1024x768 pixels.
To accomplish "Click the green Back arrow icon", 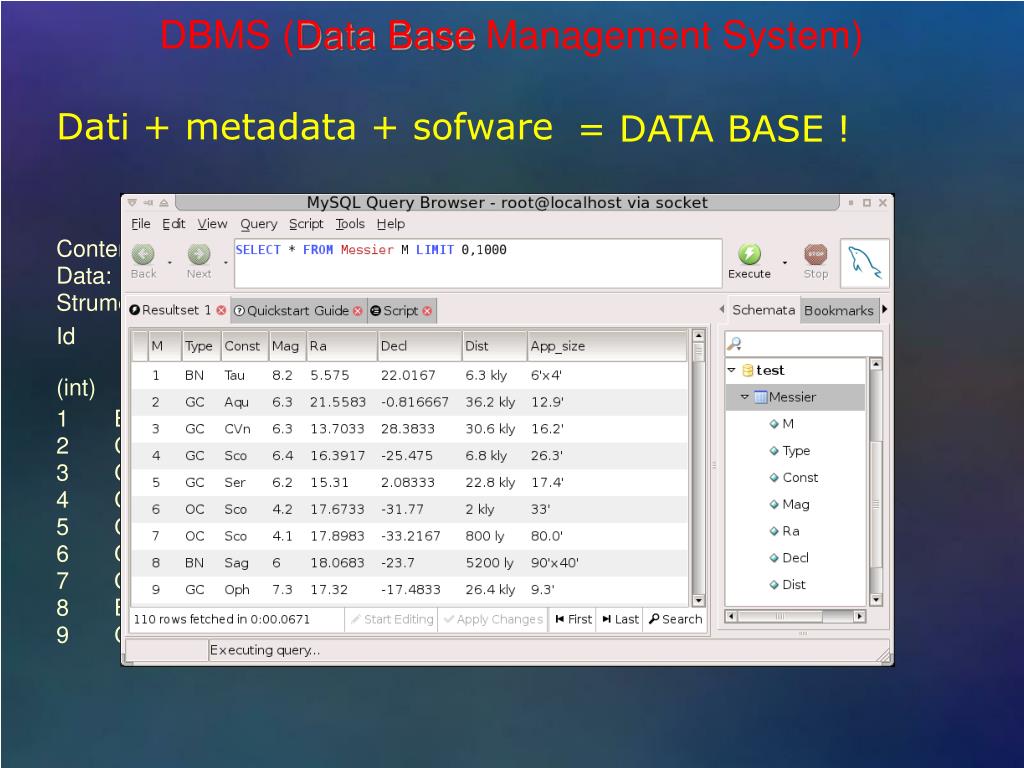I will (143, 254).
